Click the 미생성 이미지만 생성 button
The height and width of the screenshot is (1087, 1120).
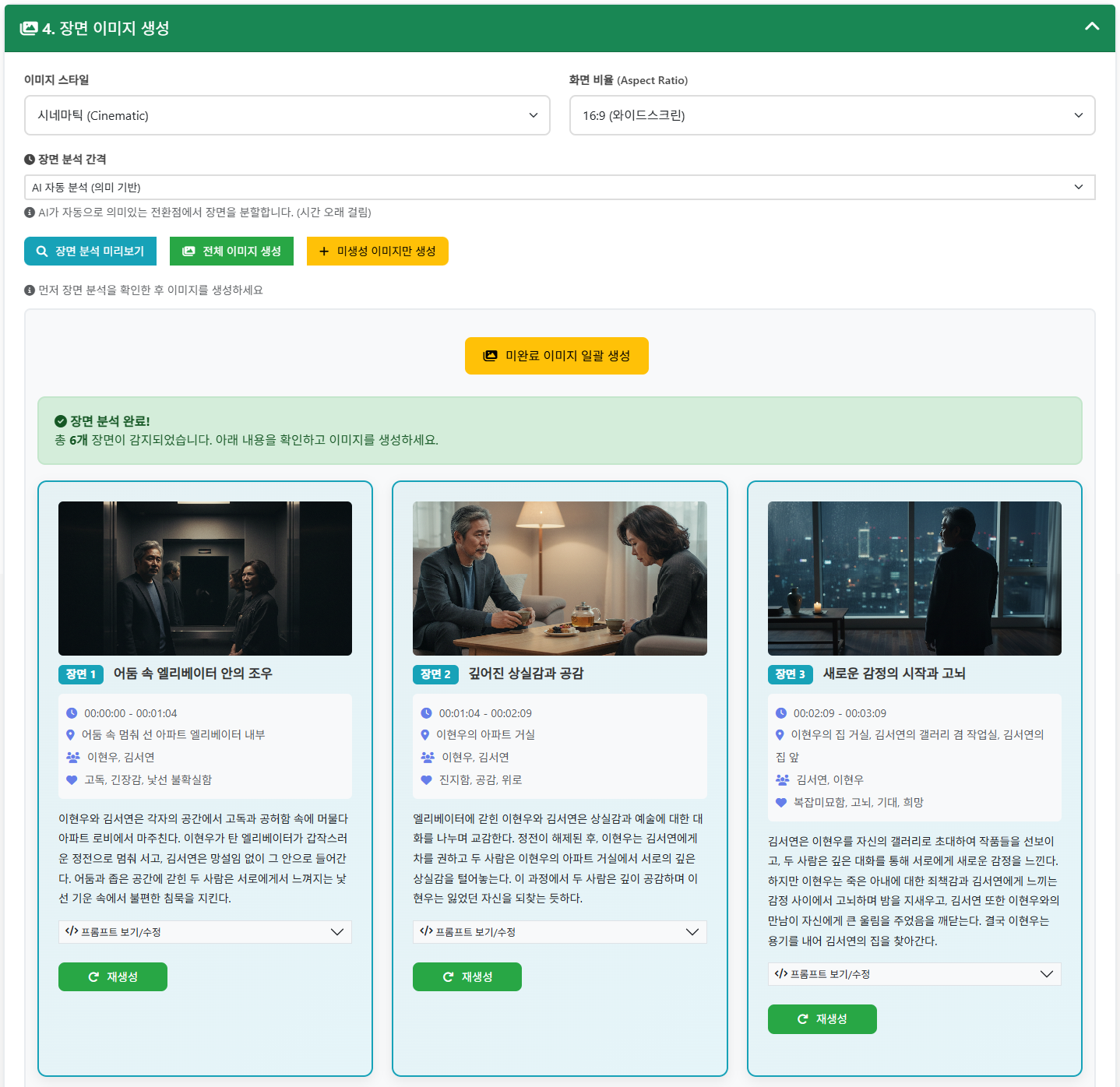point(378,251)
